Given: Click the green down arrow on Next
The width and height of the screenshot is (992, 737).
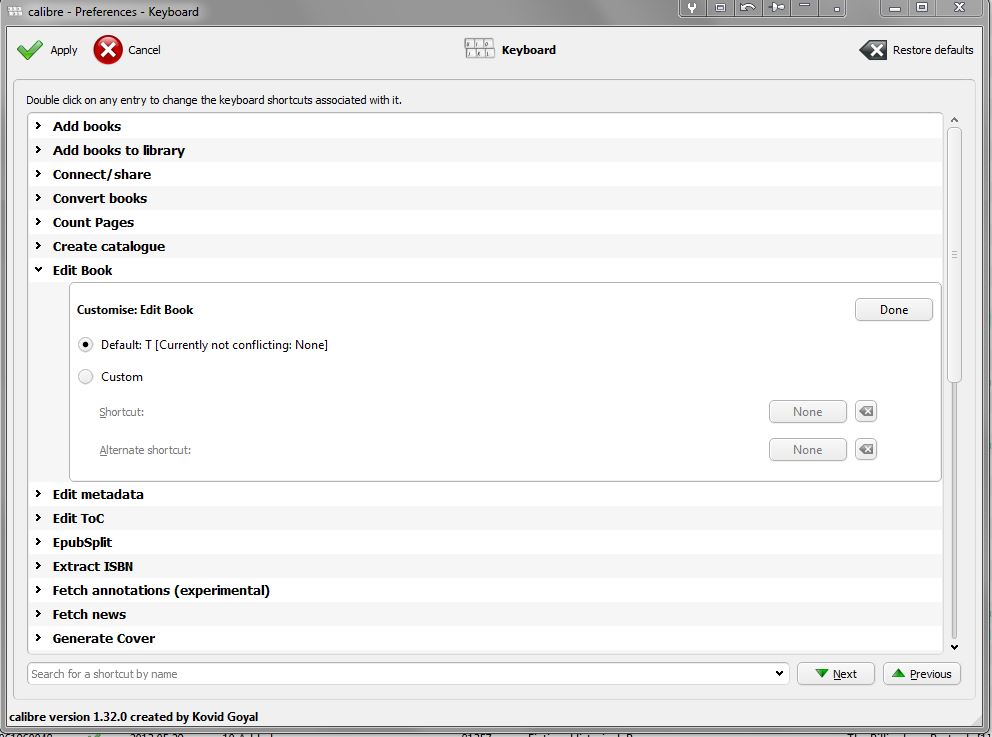Looking at the screenshot, I should [x=821, y=673].
